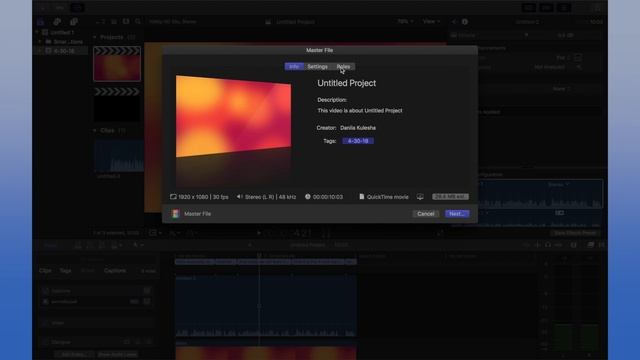This screenshot has width=640, height=360.
Task: Open the viewer zoom percentage dropdown
Action: [x=405, y=21]
